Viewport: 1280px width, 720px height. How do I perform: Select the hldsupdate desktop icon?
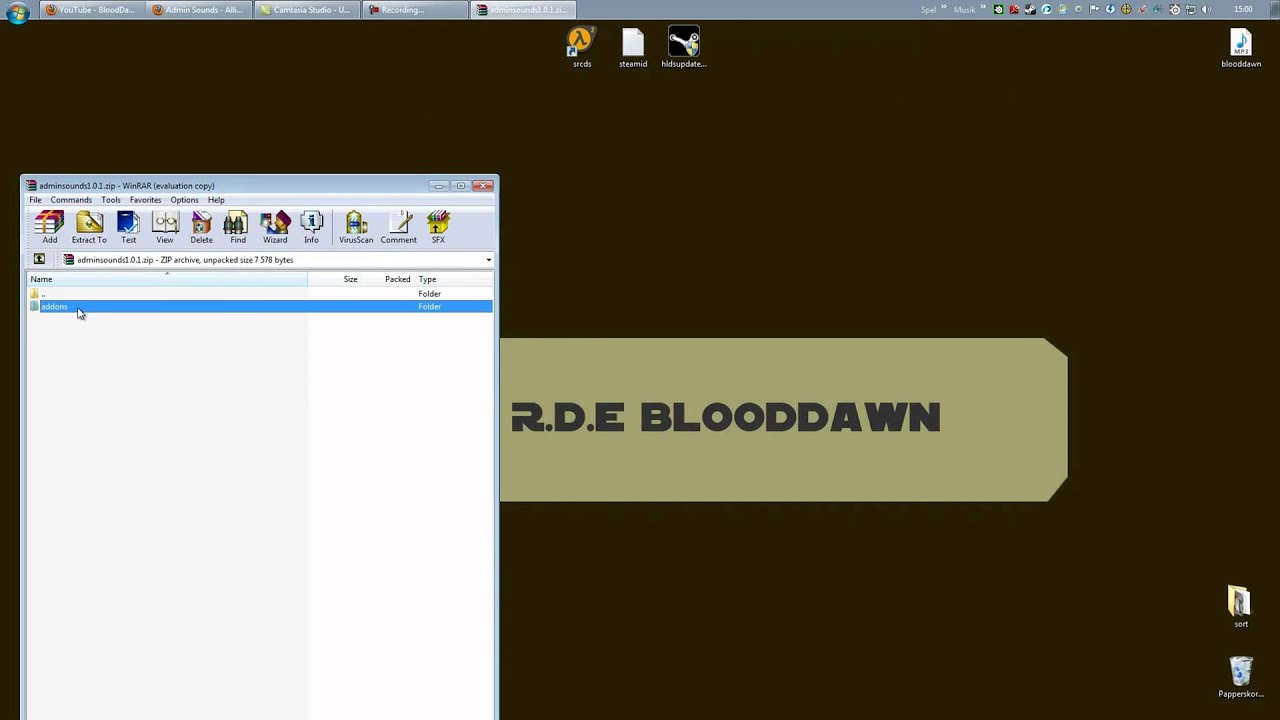(684, 48)
